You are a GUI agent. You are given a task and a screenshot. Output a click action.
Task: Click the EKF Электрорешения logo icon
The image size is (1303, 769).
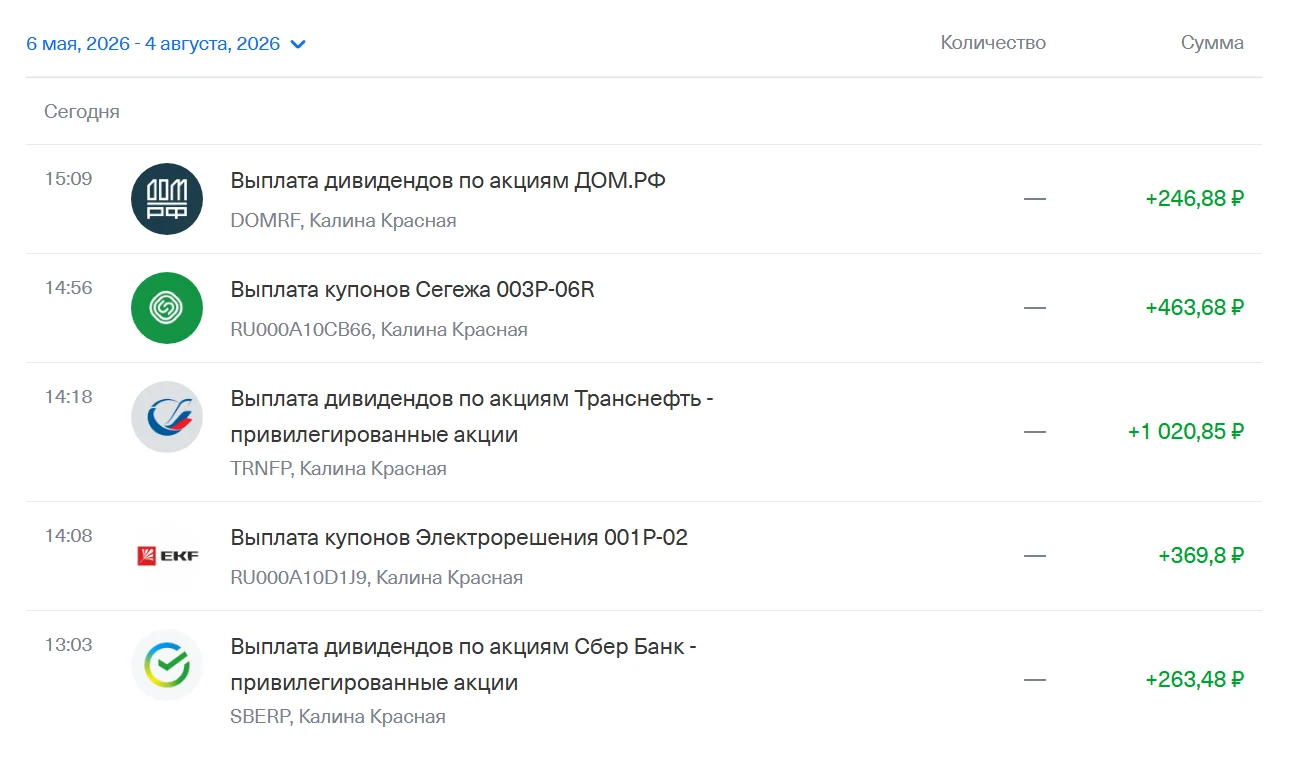(x=167, y=556)
